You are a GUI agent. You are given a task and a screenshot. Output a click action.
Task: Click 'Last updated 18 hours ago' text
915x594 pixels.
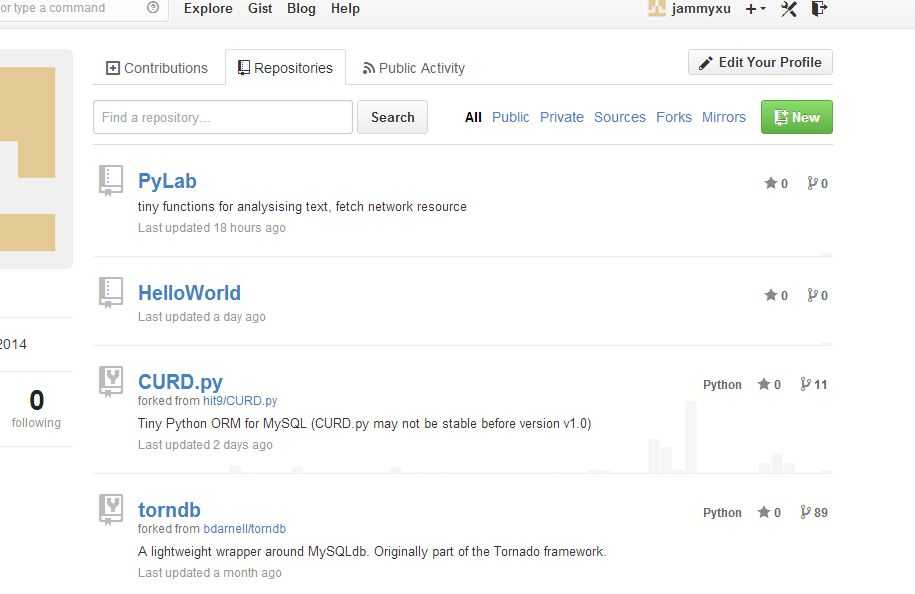coord(212,228)
